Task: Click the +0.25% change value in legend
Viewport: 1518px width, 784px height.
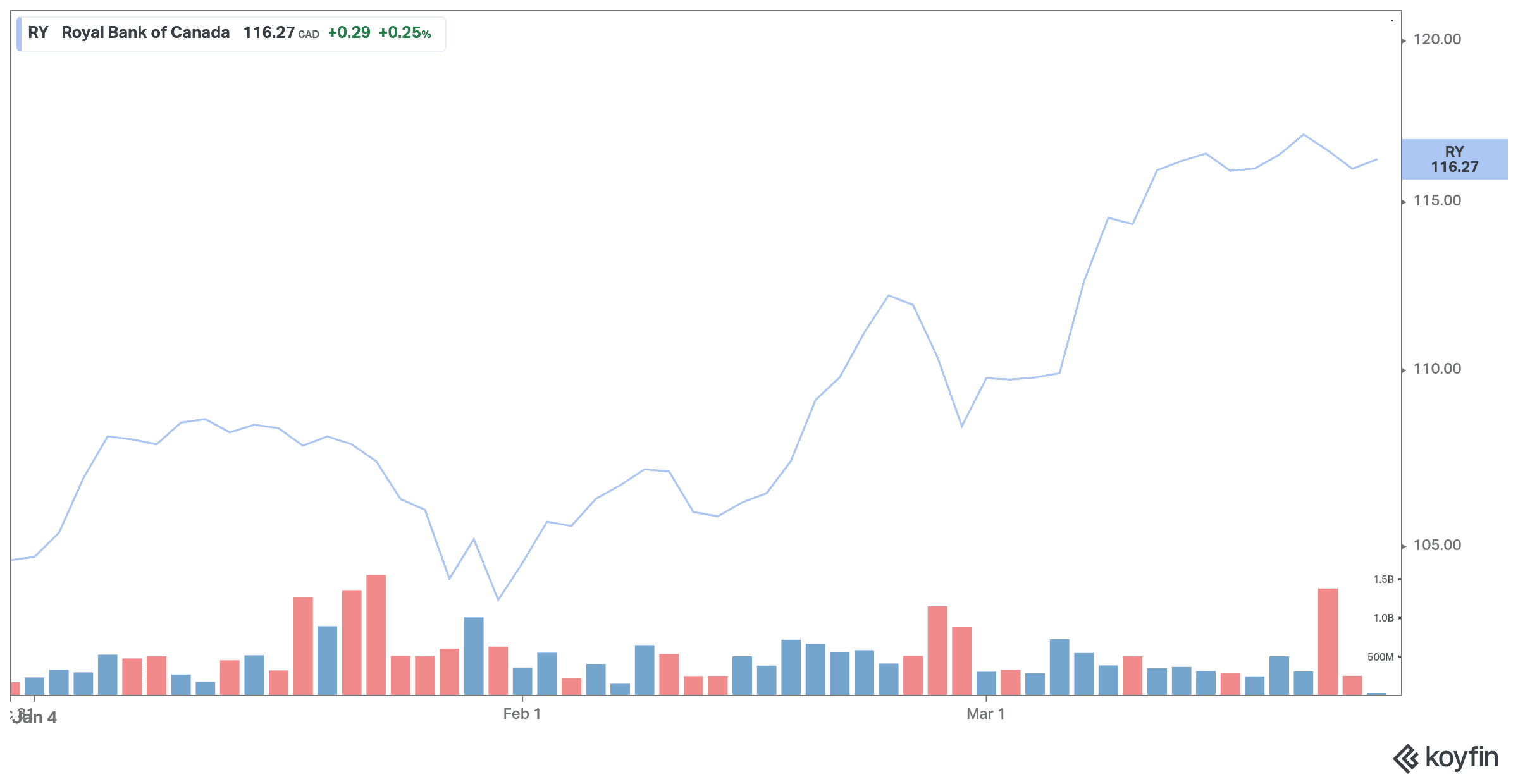Action: 405,33
